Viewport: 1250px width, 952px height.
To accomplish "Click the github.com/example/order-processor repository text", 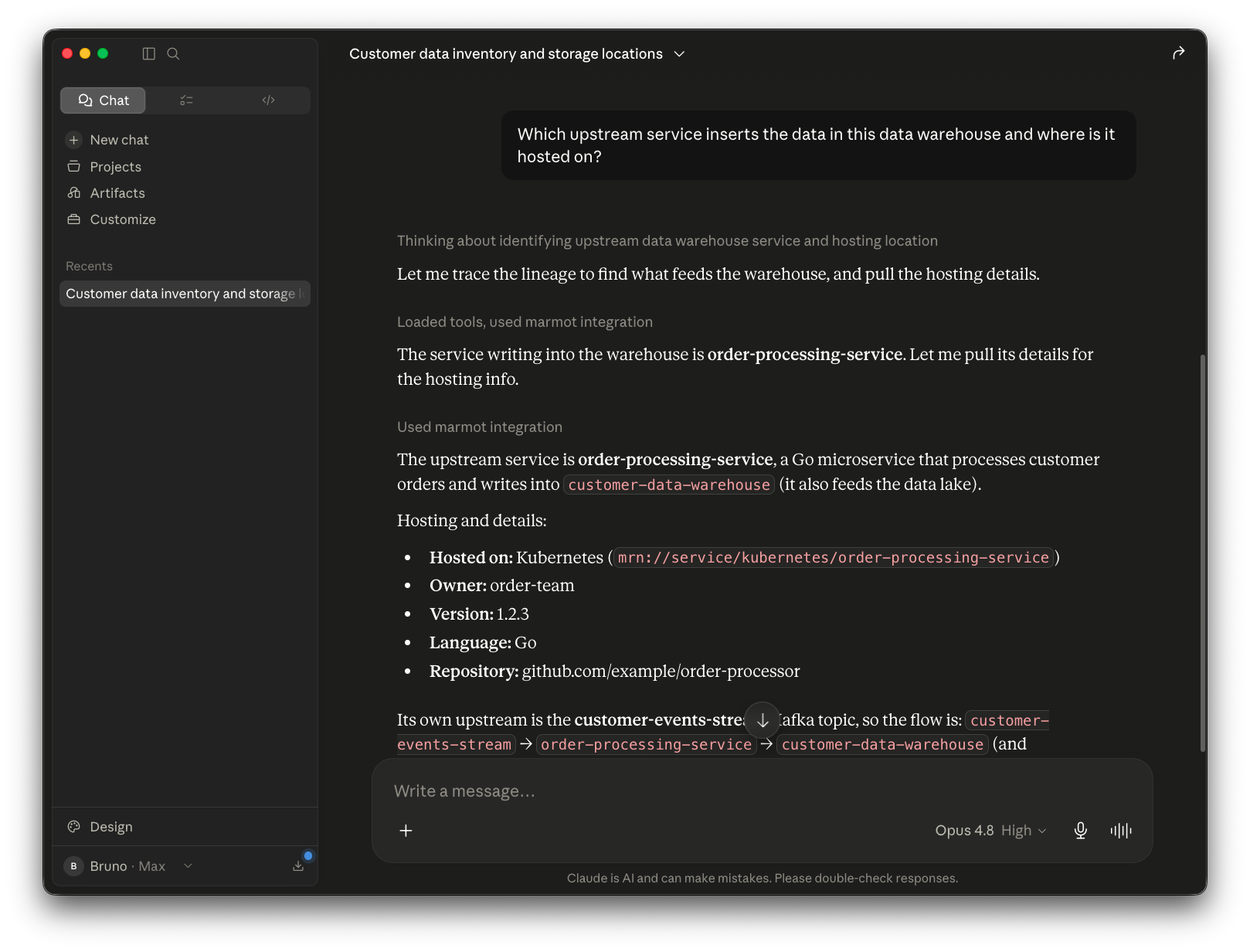I will [661, 671].
